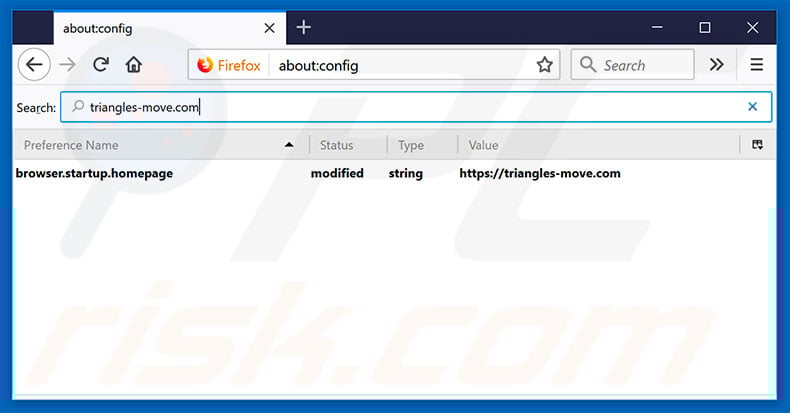Select the about:config tab
Viewport: 790px width, 413px height.
(x=169, y=28)
